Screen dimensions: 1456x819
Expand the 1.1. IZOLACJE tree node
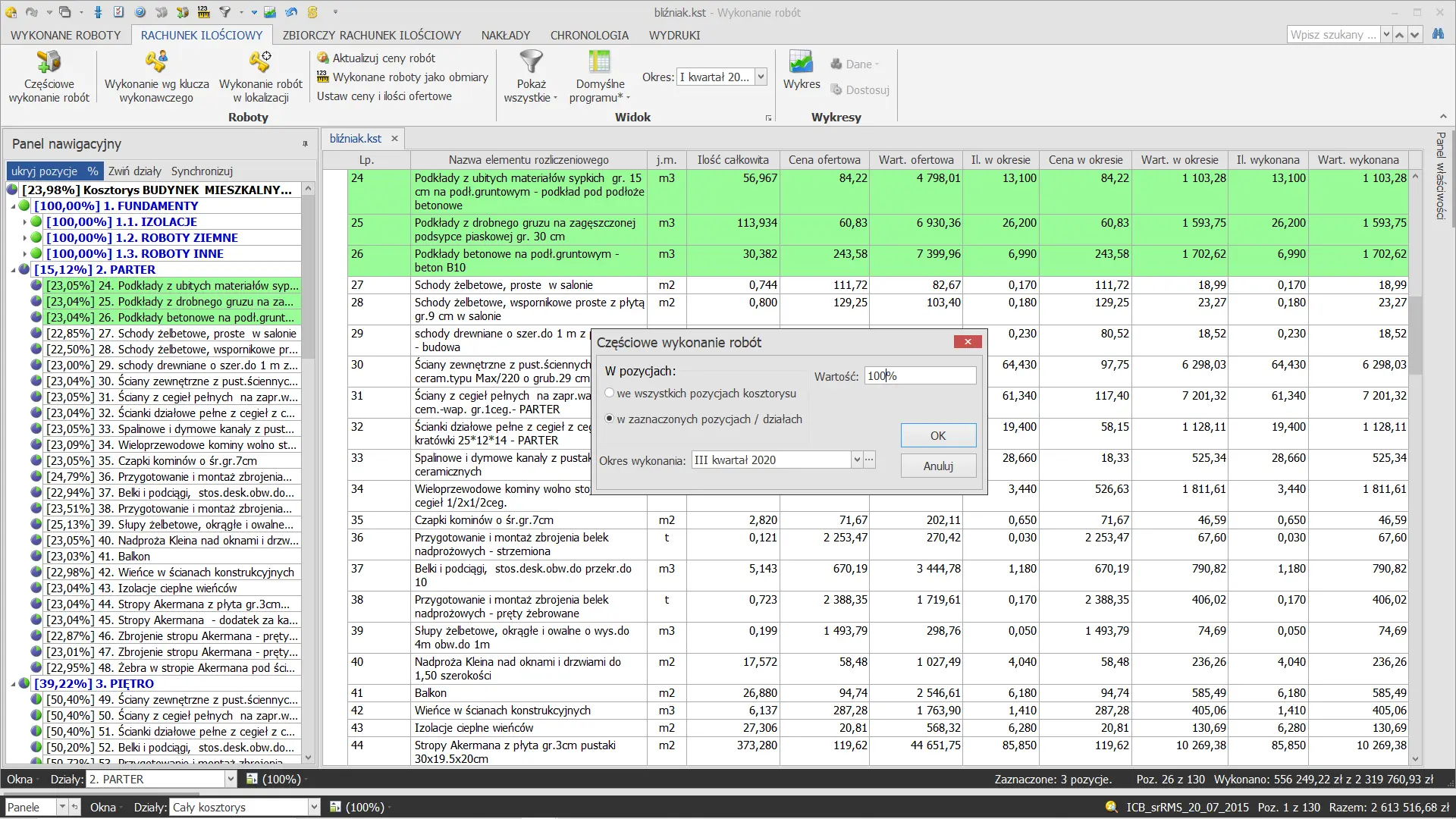[25, 222]
